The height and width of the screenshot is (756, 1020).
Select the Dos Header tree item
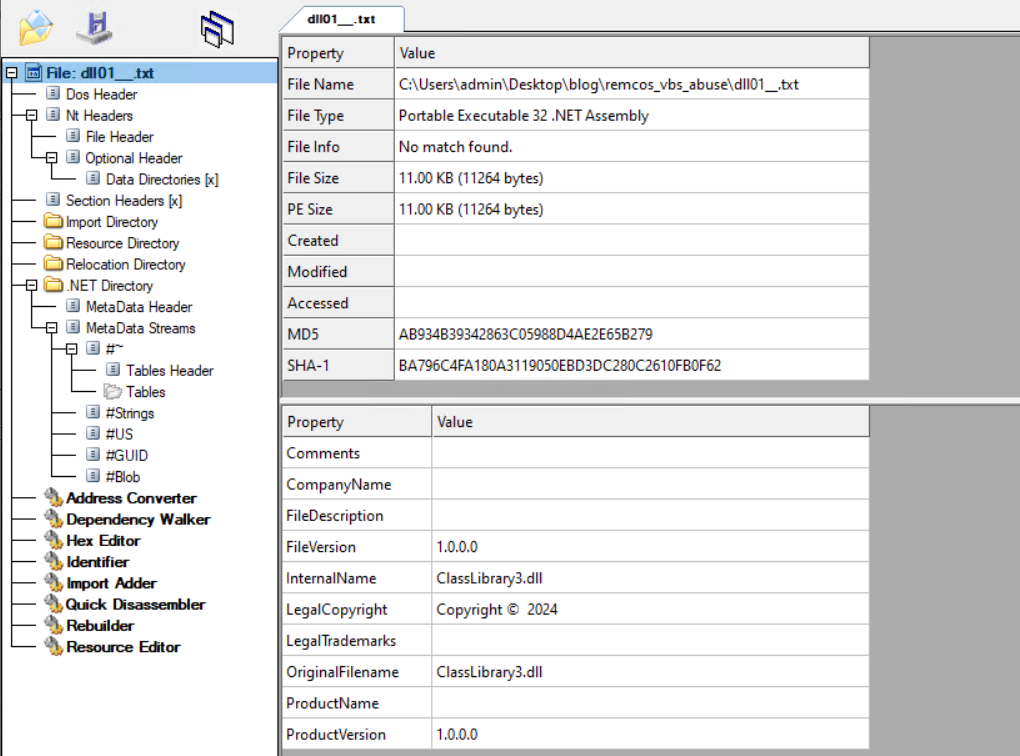(x=101, y=94)
